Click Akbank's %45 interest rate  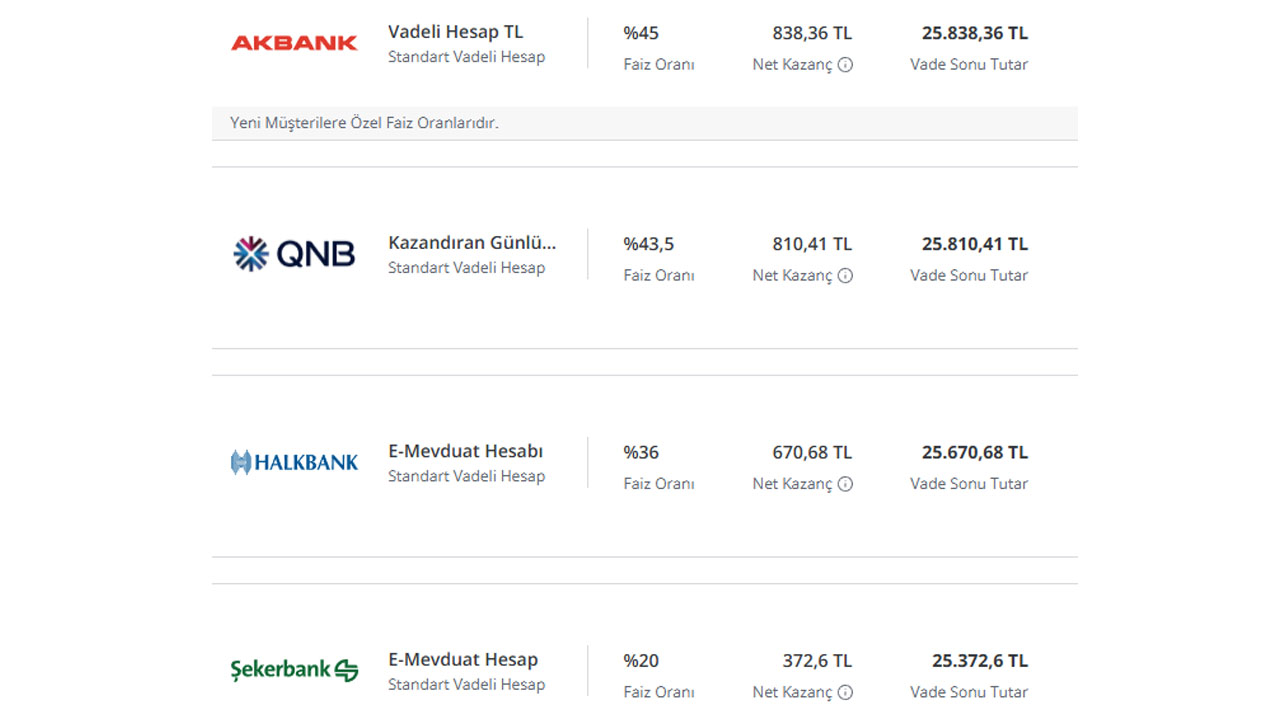coord(641,33)
